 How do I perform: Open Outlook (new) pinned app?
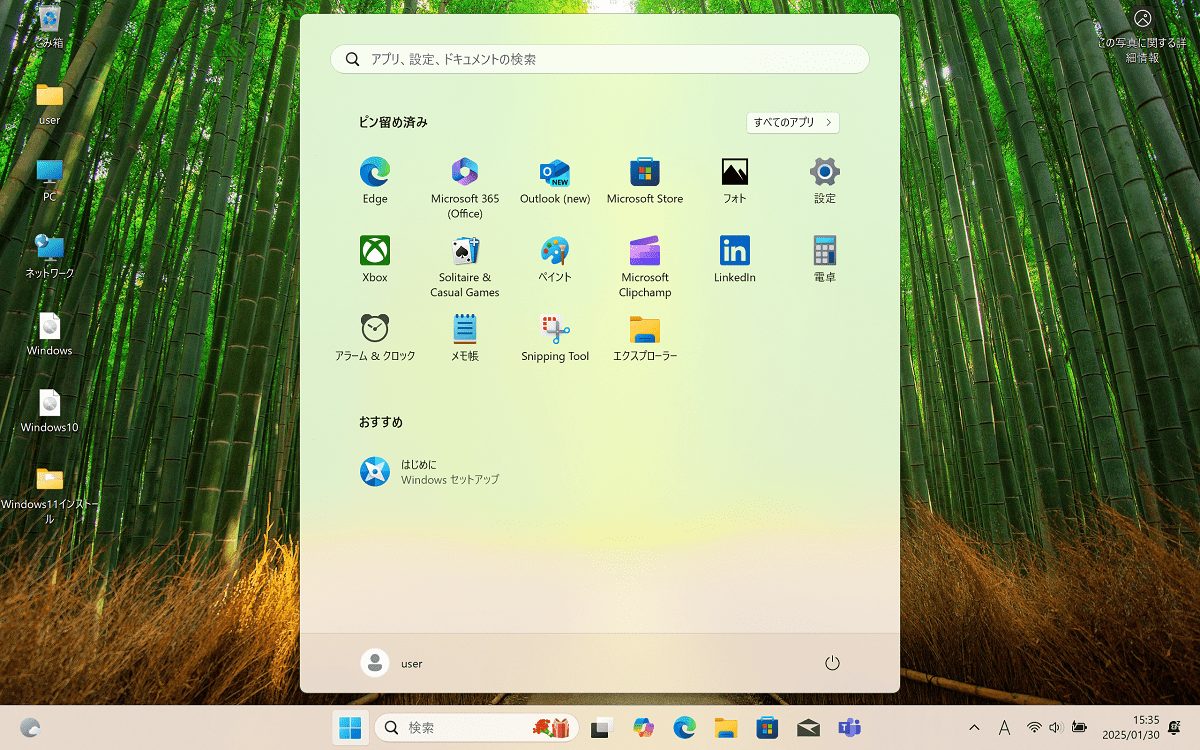point(555,181)
